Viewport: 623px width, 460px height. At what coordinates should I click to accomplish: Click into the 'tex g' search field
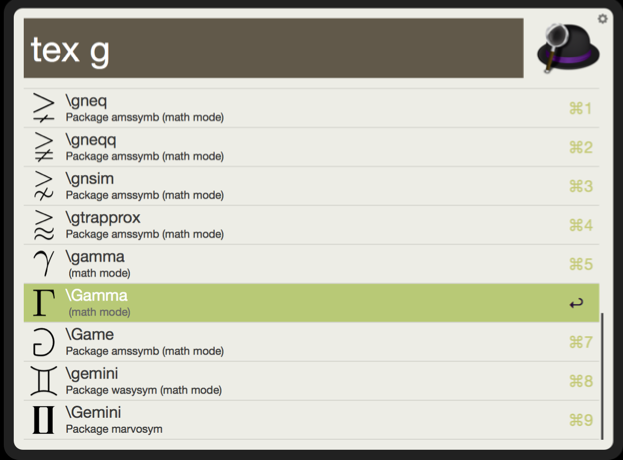[x=273, y=48]
